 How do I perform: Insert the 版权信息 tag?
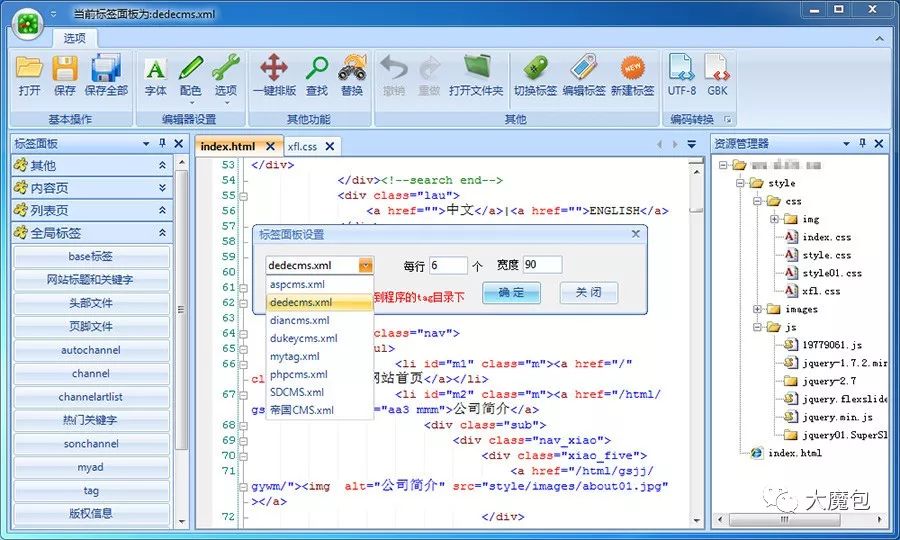91,514
